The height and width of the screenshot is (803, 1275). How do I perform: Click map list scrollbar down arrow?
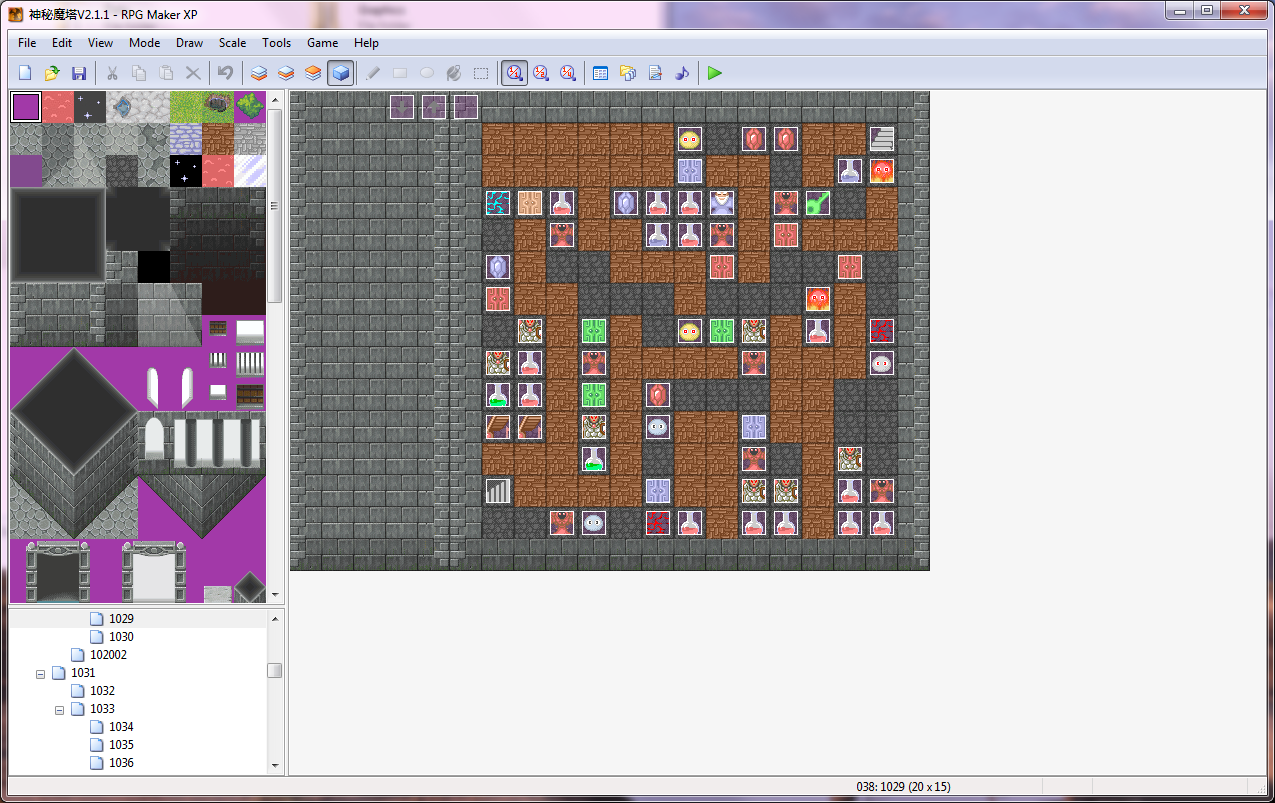click(x=274, y=765)
